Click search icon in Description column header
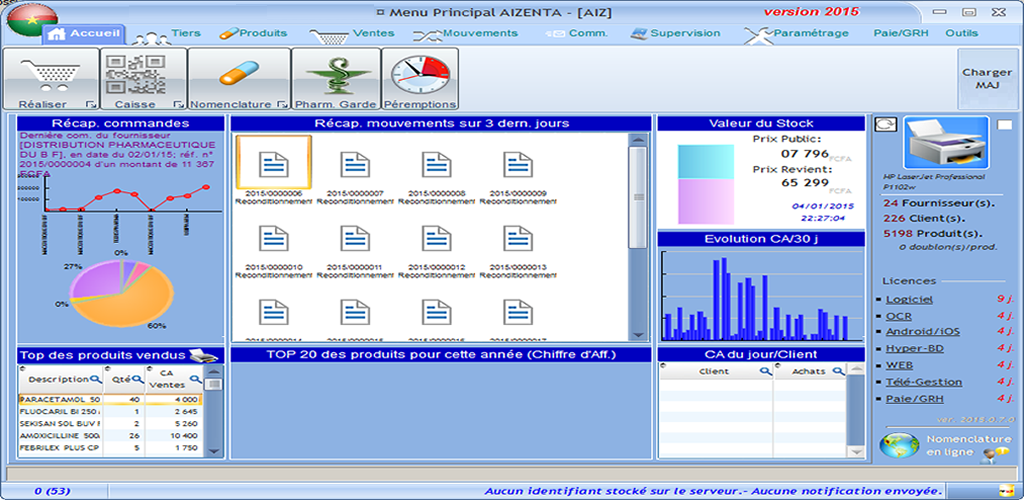Viewport: 1024px width, 500px height. pyautogui.click(x=96, y=380)
